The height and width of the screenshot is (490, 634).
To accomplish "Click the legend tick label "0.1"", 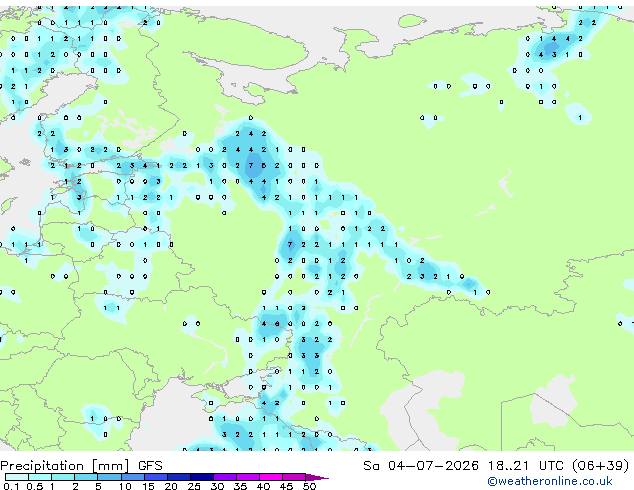I will point(12,486).
